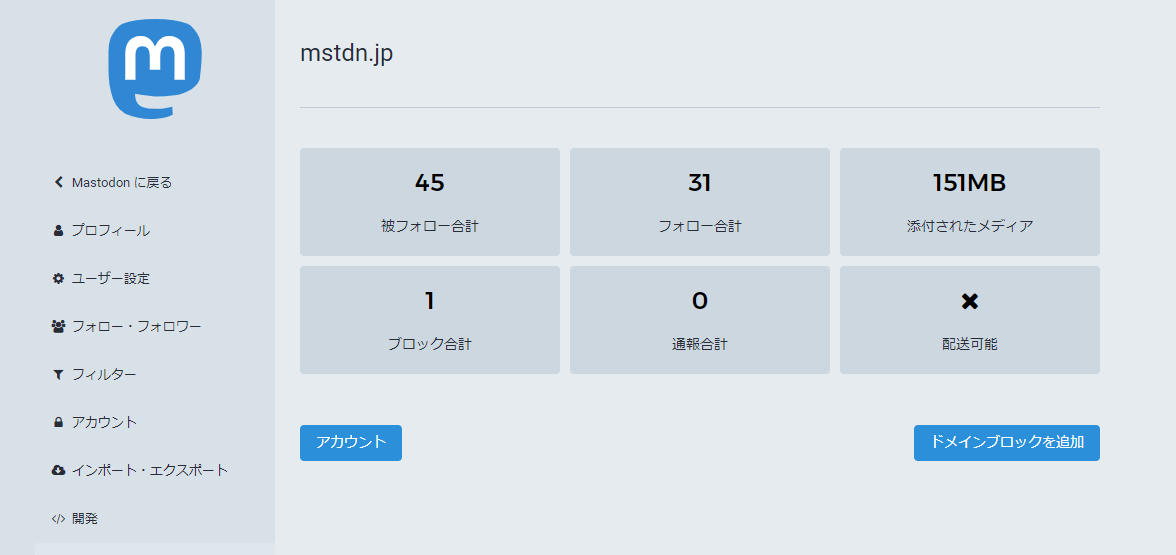Screen dimensions: 1176x555
Task: Click the フォロー合計 card showing 31
Action: tap(700, 202)
